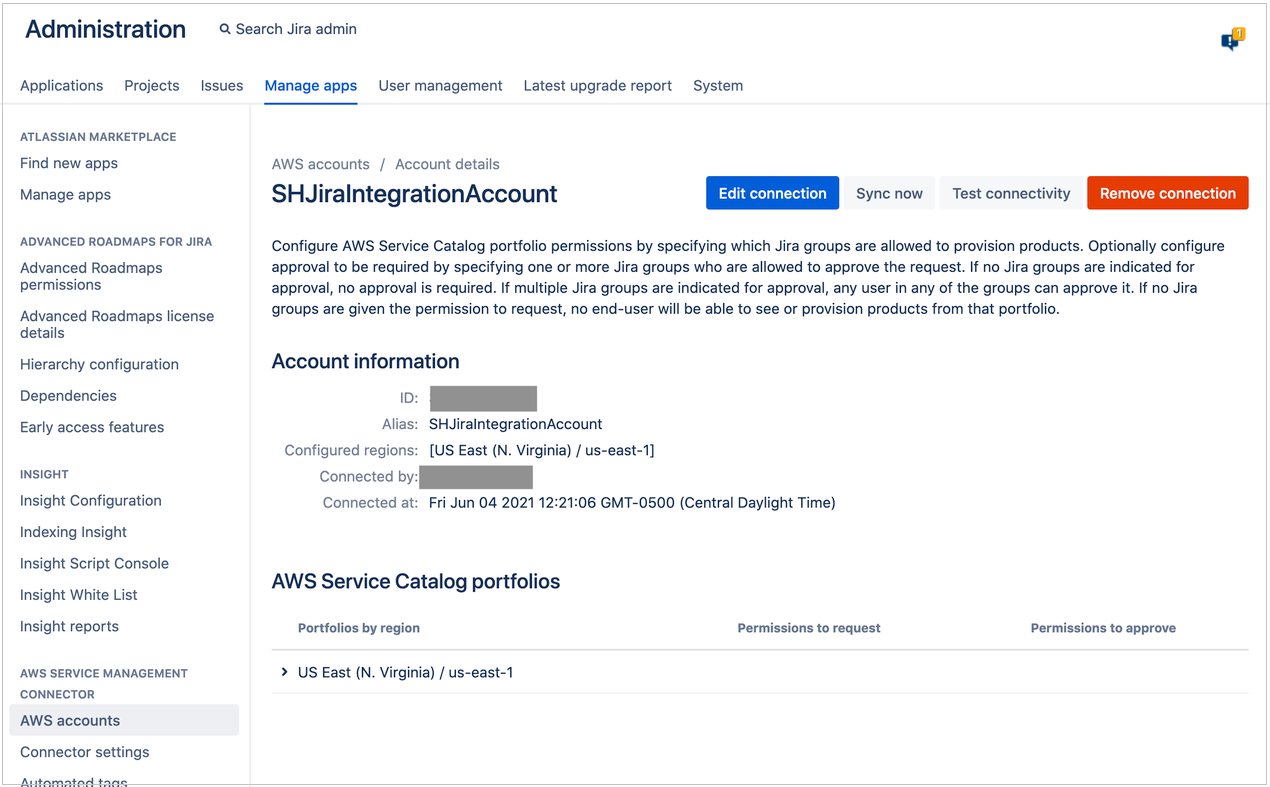Open Insight reports

pos(69,626)
